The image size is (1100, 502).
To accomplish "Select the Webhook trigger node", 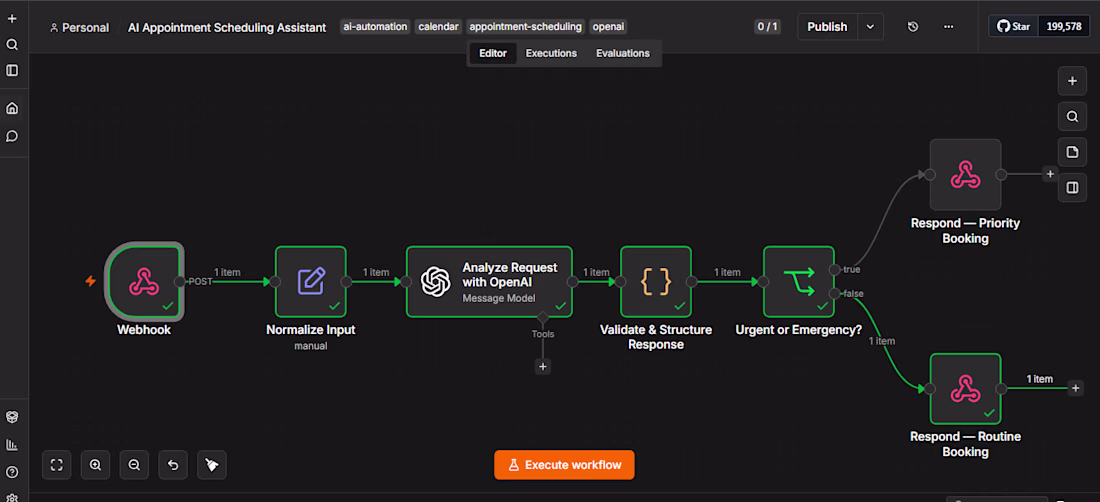I will 144,281.
